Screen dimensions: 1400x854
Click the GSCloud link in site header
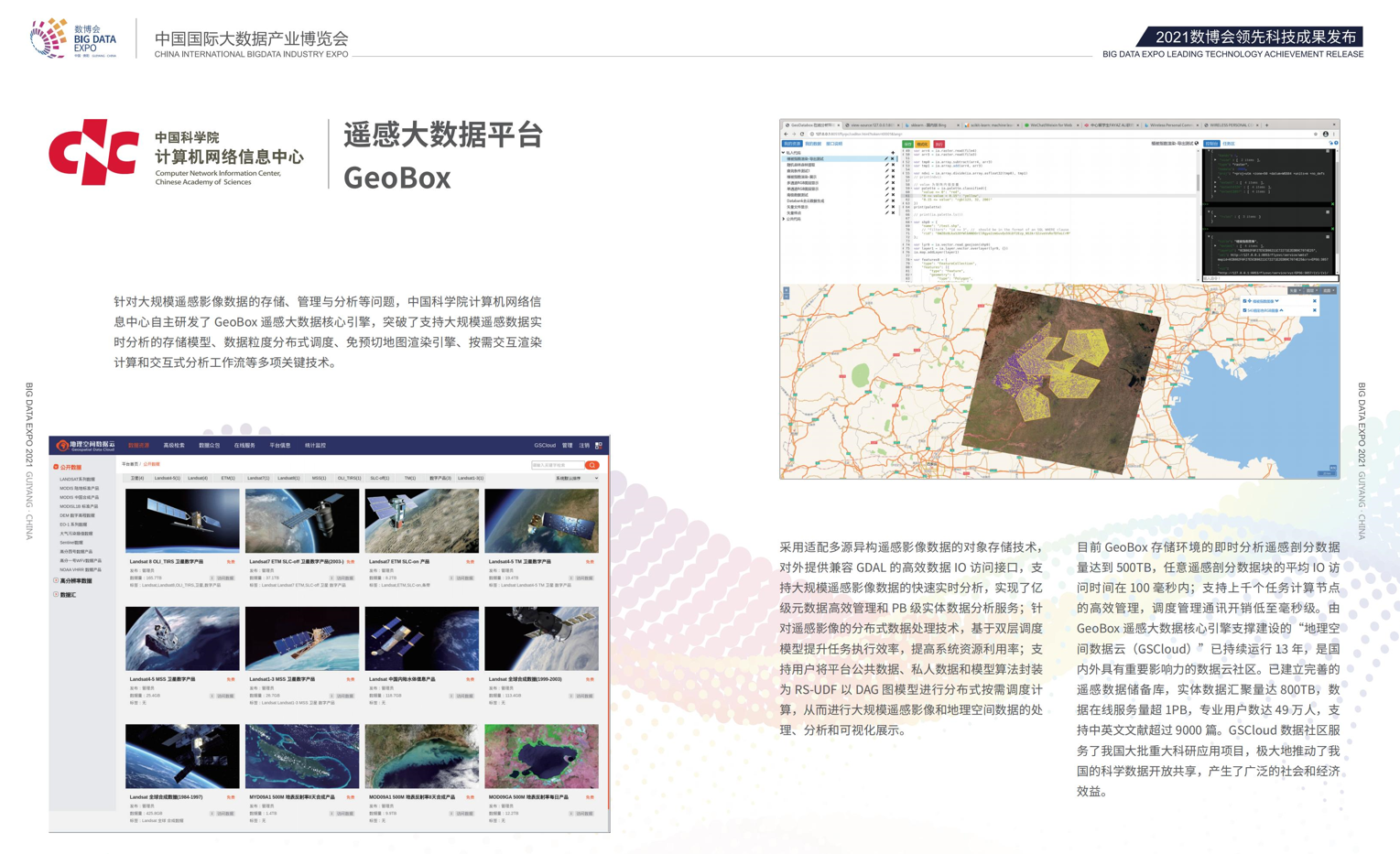[x=545, y=446]
